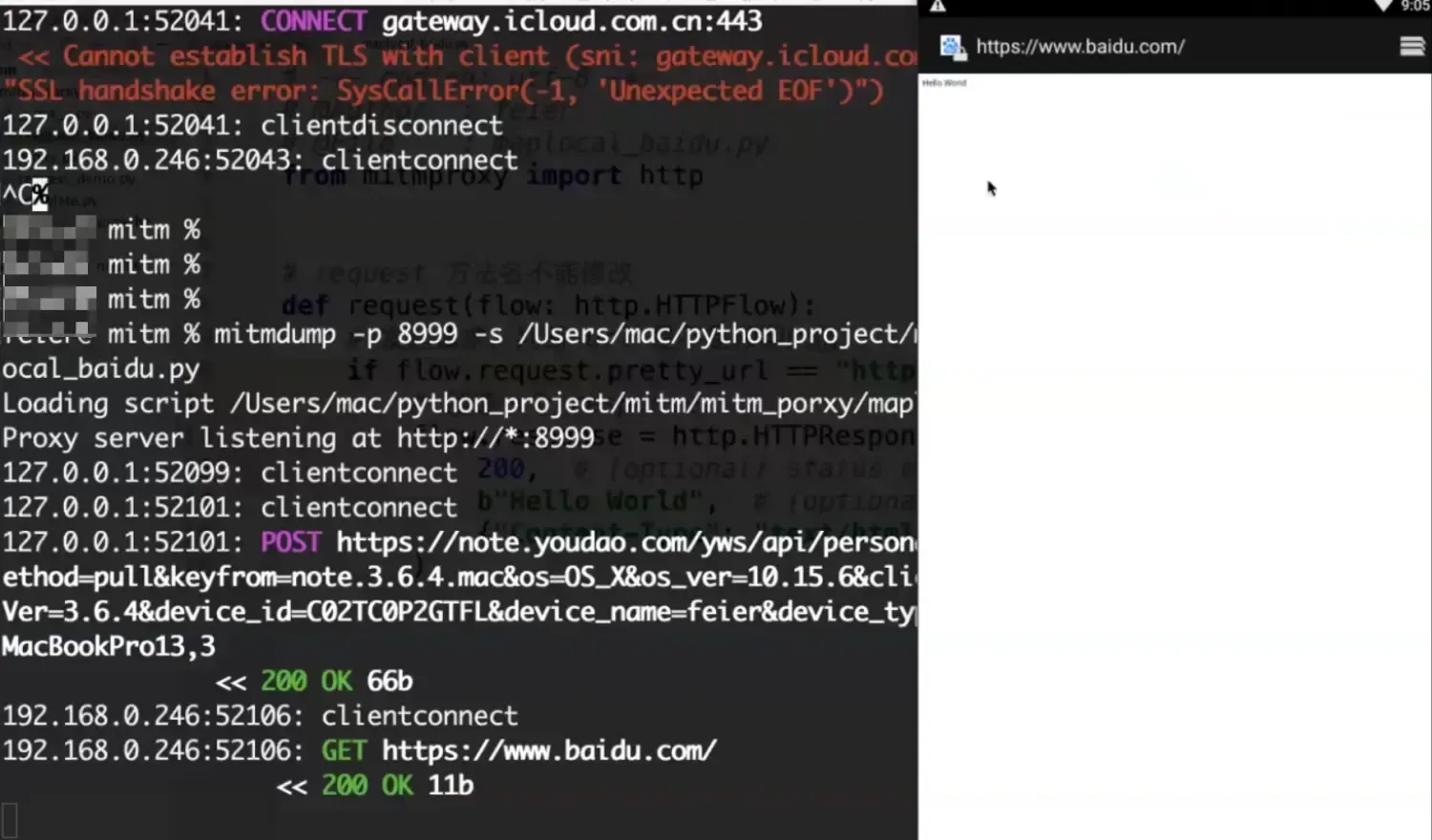This screenshot has height=840, width=1432.
Task: Click the clientdisconnect line for 127.0.0.1:52041
Action: point(252,124)
